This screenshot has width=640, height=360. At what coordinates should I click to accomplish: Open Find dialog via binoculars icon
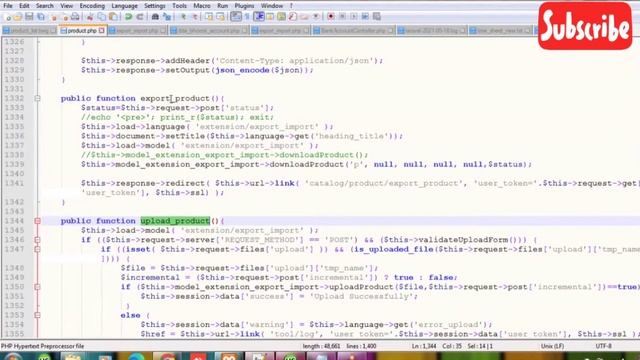pos(155,17)
